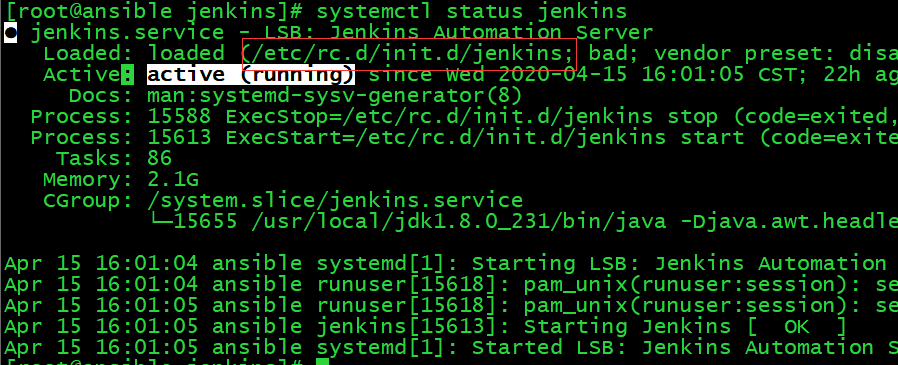The image size is (898, 365).
Task: Click the highlighted colon after Active
Action: pos(127,75)
